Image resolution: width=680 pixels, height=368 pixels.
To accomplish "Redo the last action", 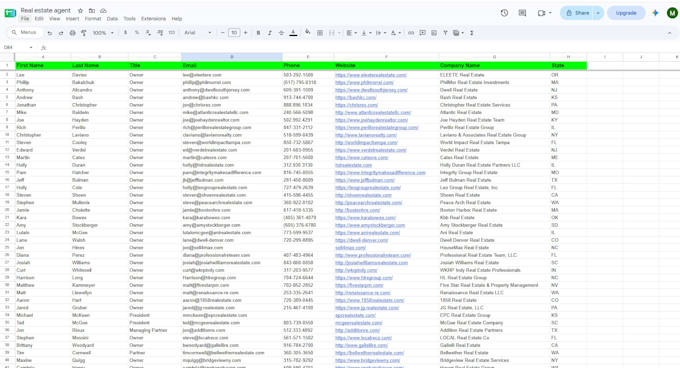I will pyautogui.click(x=61, y=33).
